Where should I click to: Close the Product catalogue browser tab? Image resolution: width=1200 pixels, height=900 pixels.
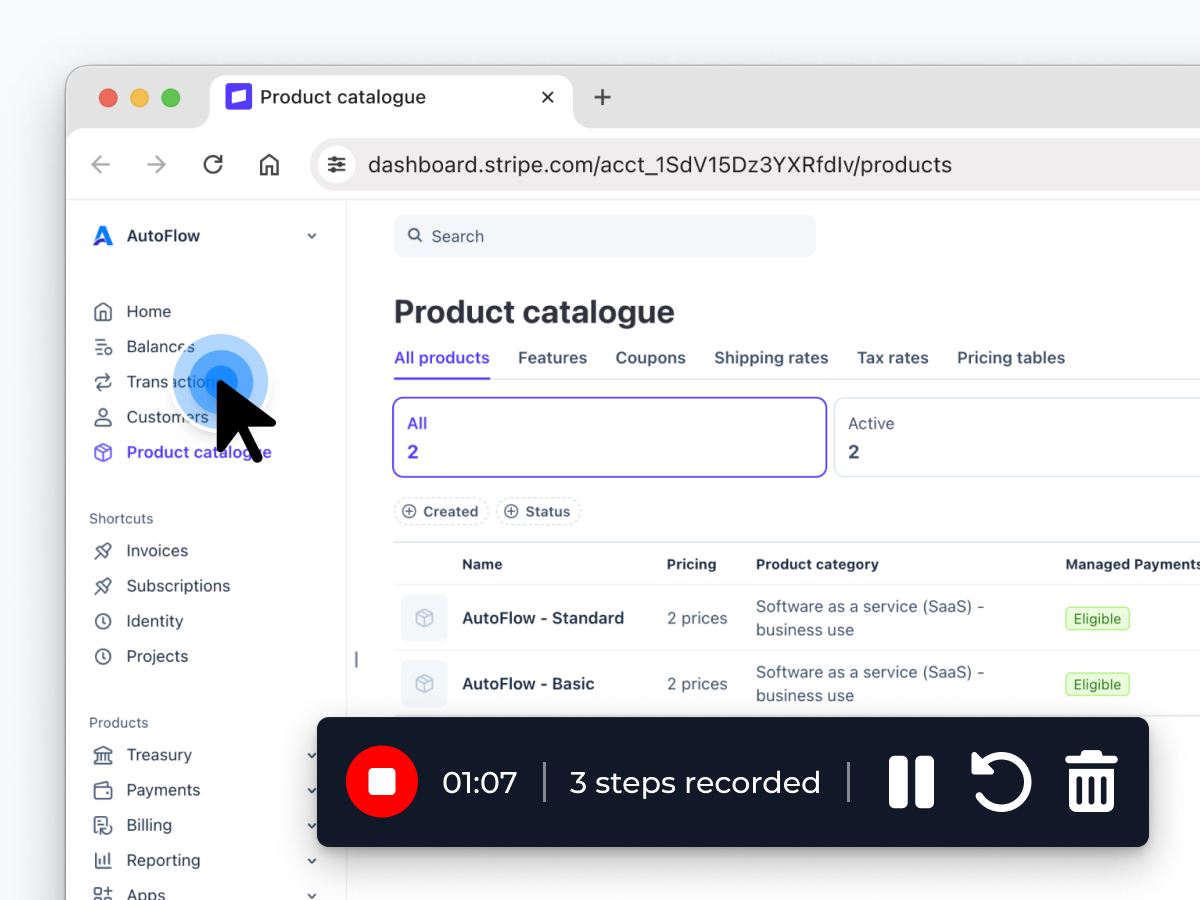547,97
